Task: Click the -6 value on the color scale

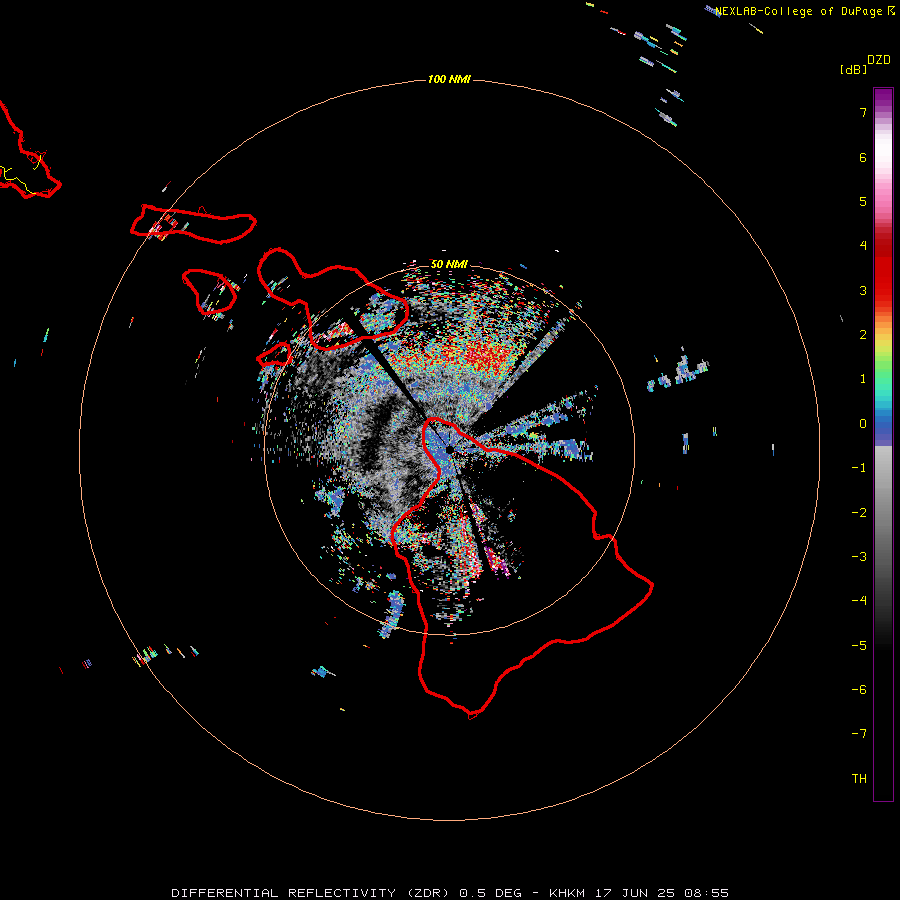Action: tap(859, 690)
